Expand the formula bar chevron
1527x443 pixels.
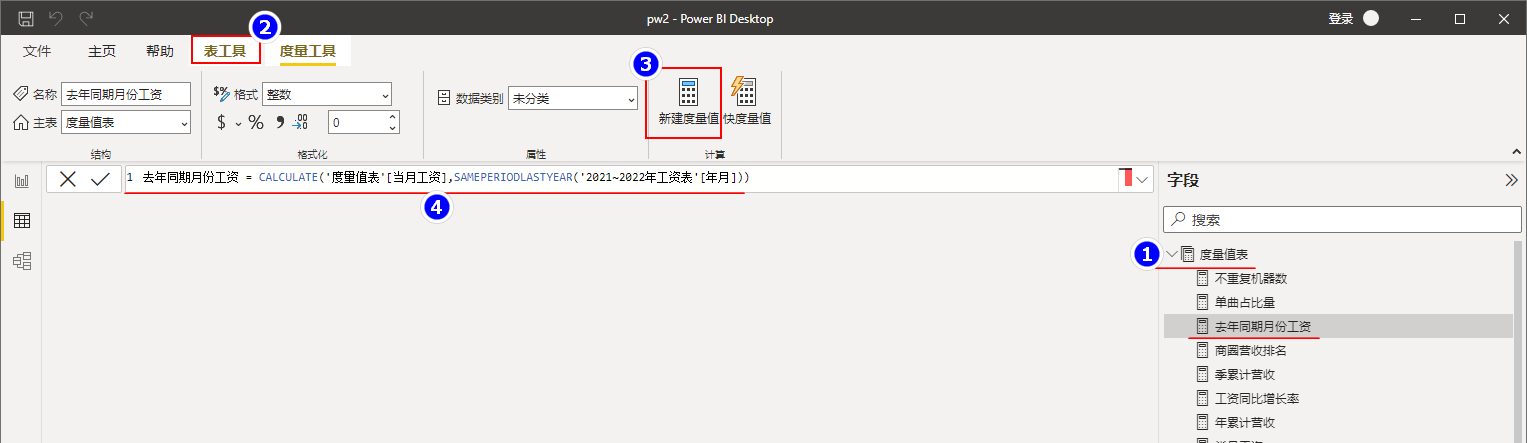(x=1144, y=179)
